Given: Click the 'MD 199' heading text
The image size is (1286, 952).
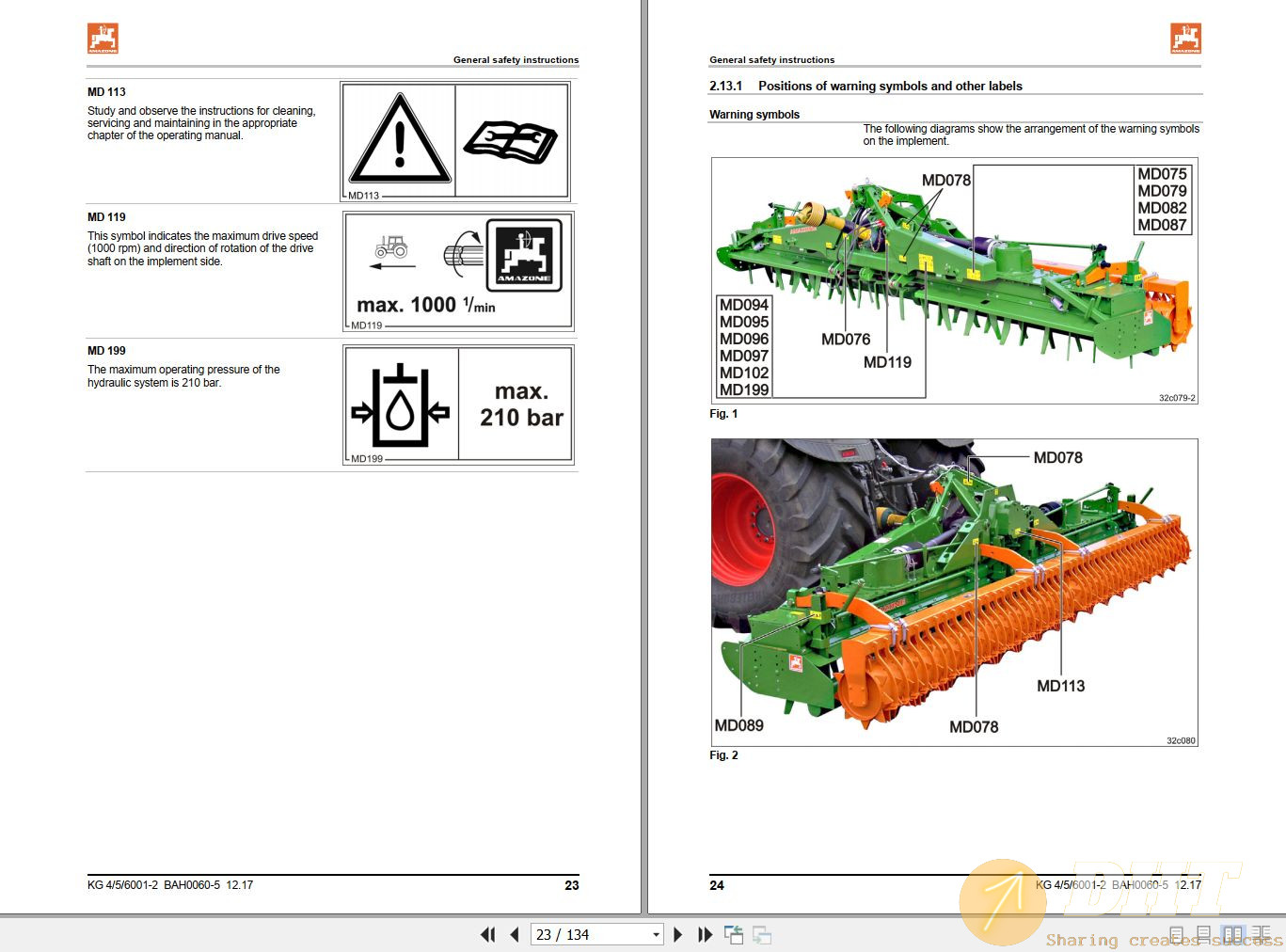Looking at the screenshot, I should coord(106,351).
